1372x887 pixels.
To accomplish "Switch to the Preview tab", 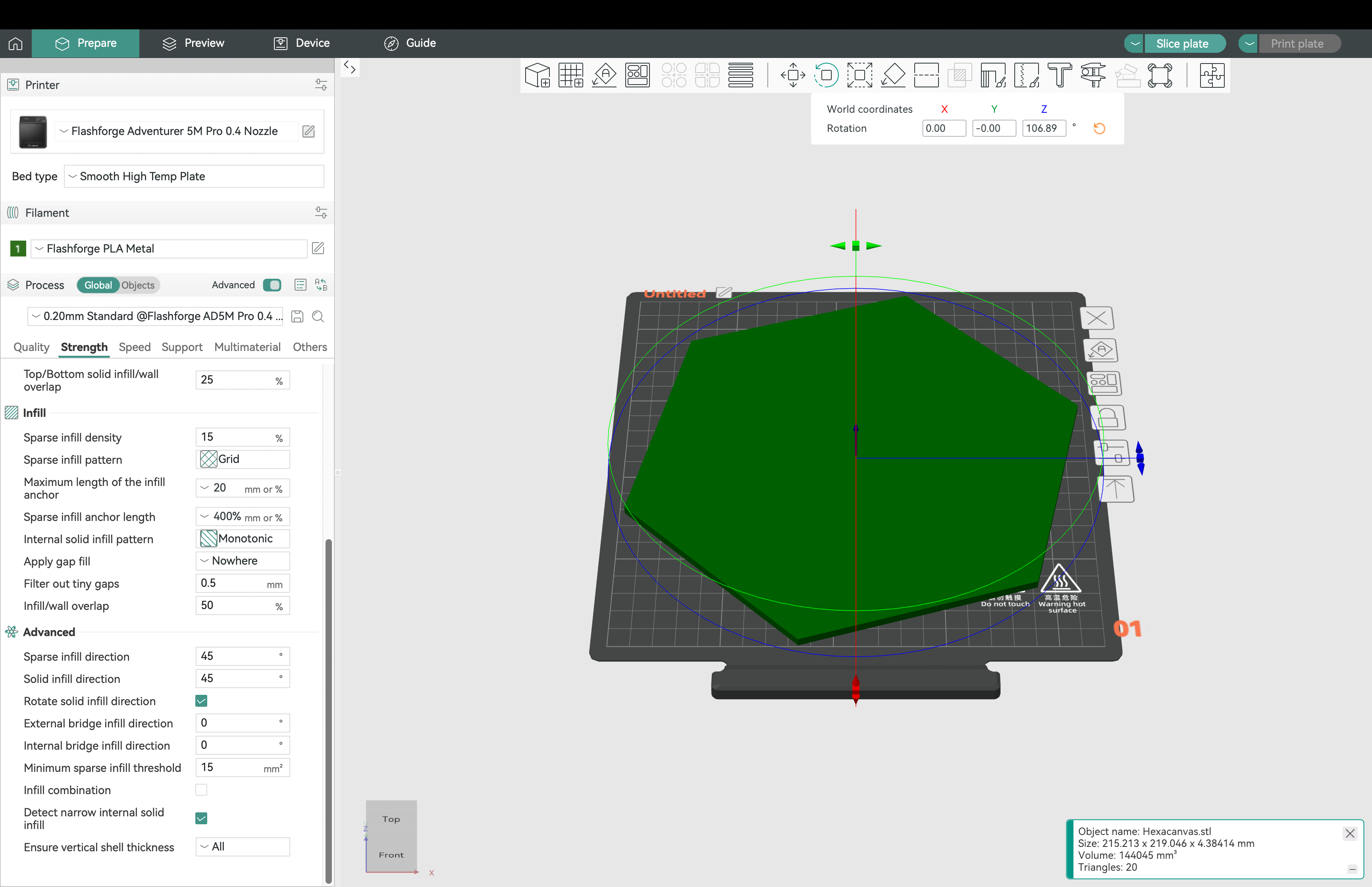I will [x=193, y=43].
